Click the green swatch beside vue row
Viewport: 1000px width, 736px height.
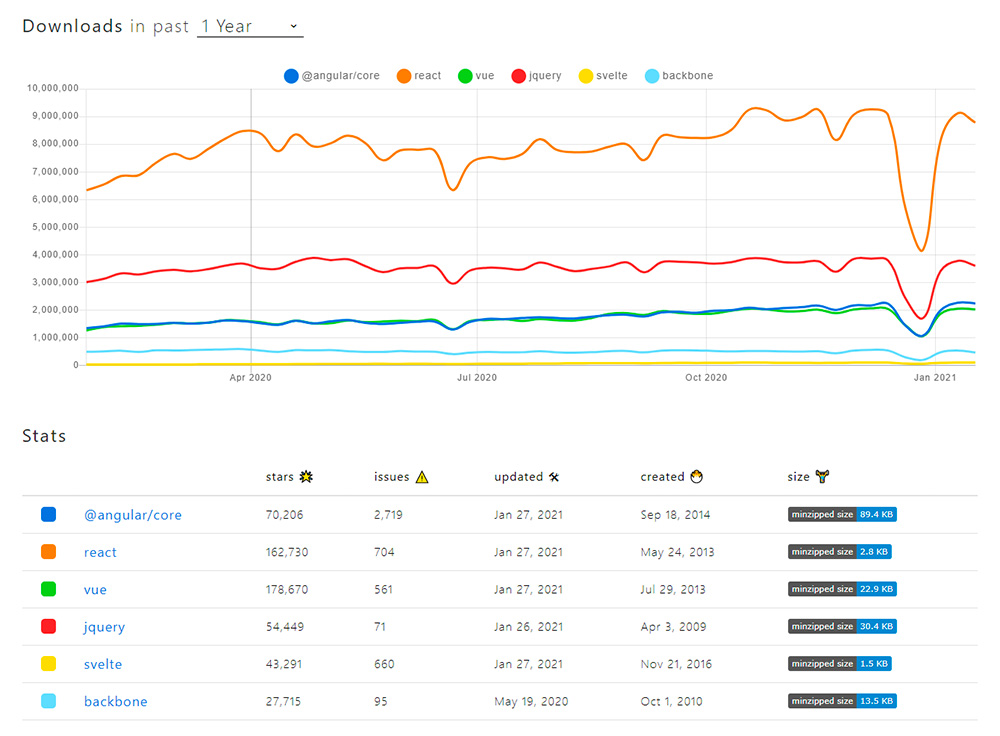[x=48, y=589]
